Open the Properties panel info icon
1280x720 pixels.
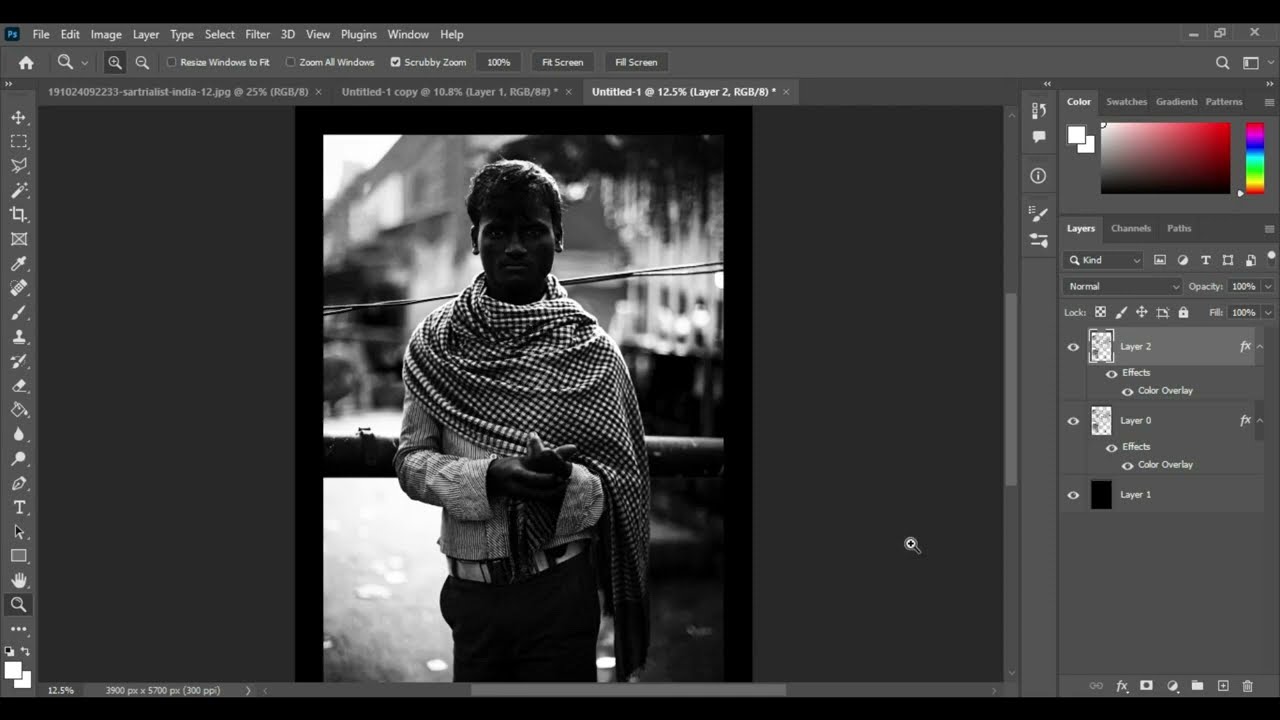[x=1038, y=176]
